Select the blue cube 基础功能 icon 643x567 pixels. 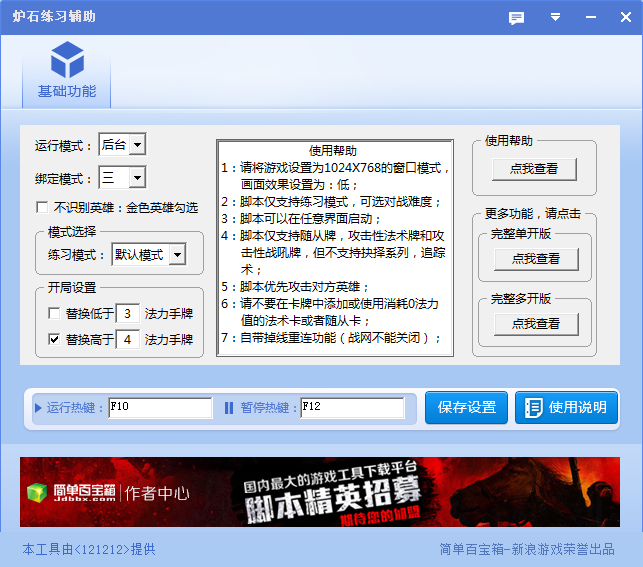[x=67, y=60]
